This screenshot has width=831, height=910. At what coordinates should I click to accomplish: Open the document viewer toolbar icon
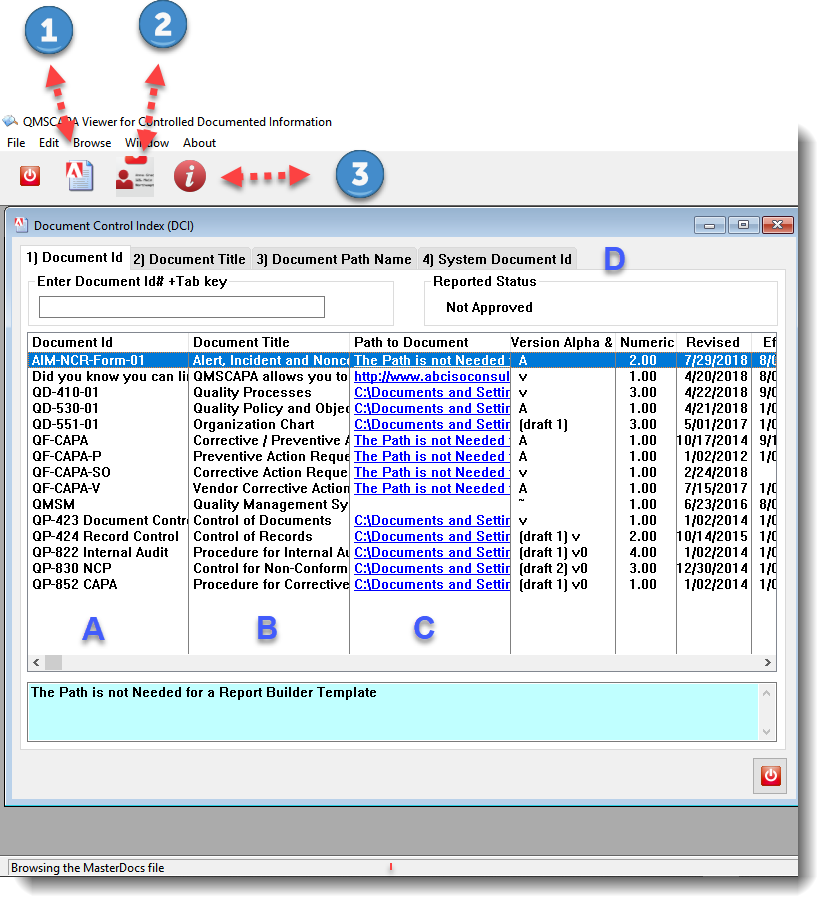pyautogui.click(x=79, y=175)
